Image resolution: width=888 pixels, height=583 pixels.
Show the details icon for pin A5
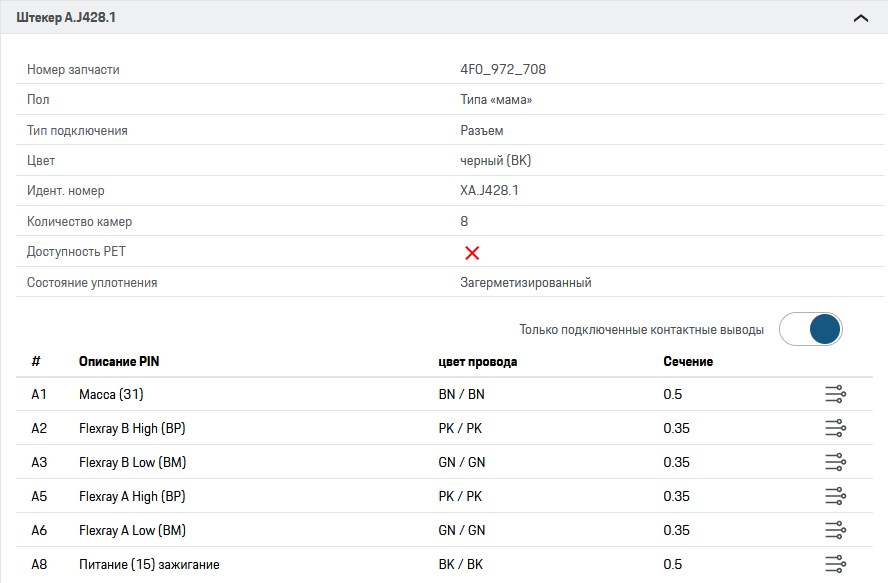[x=835, y=496]
